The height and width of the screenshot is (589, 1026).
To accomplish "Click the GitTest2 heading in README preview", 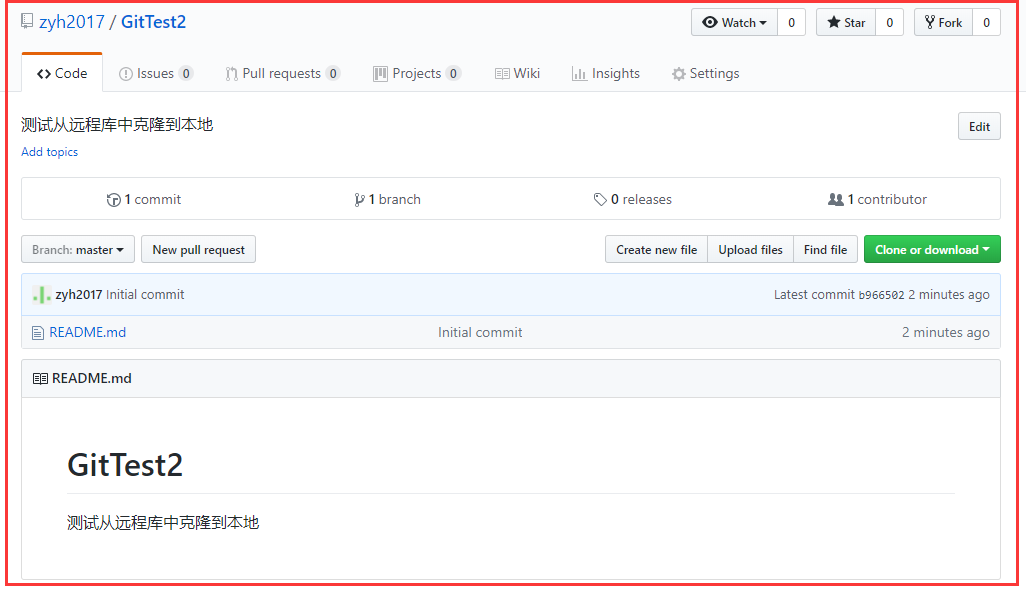I will [125, 465].
